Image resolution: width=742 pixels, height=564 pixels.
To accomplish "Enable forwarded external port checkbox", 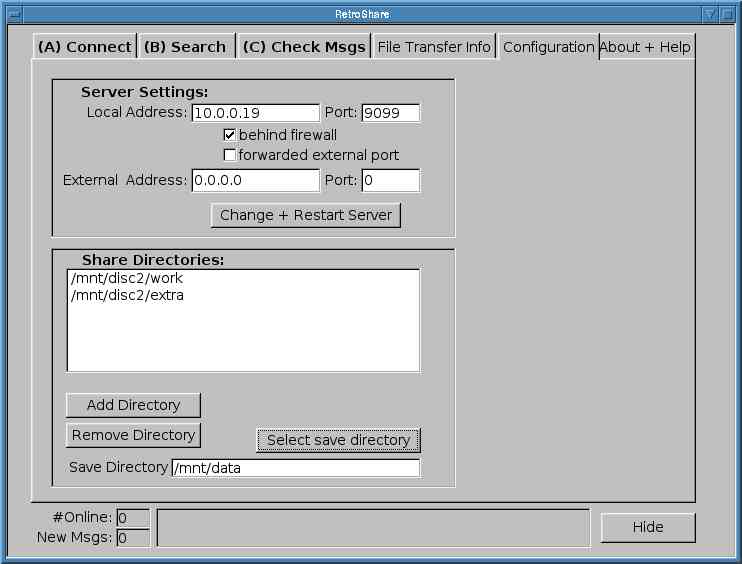I will (229, 155).
